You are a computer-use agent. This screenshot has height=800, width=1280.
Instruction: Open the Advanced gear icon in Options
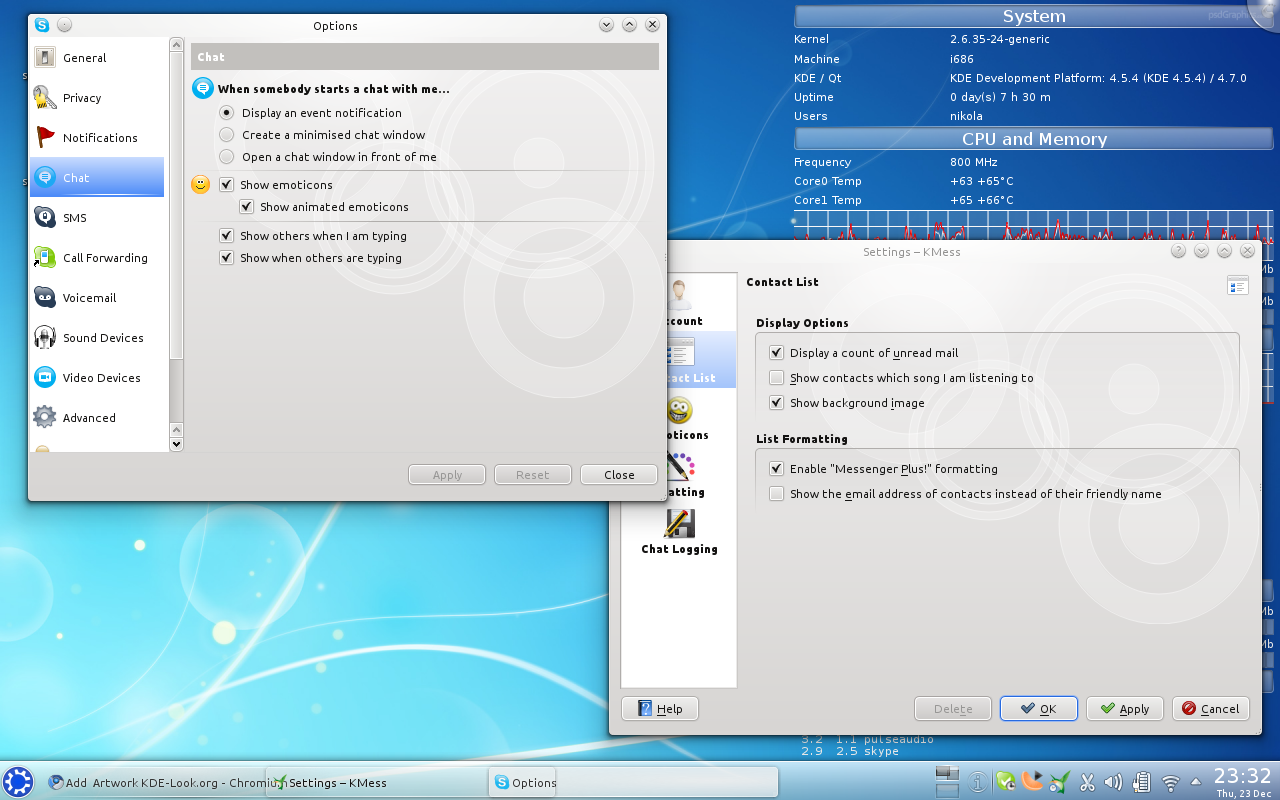point(45,417)
